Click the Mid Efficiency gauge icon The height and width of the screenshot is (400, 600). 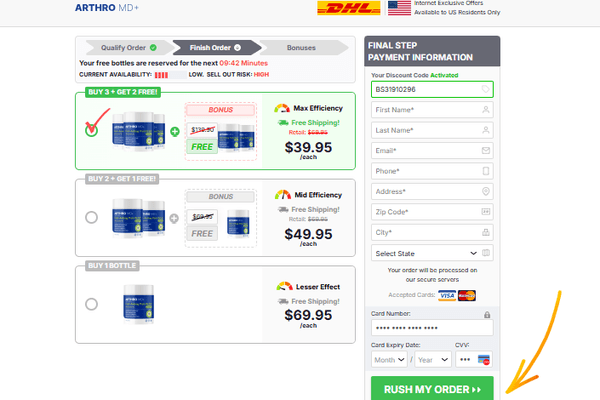[x=283, y=195]
